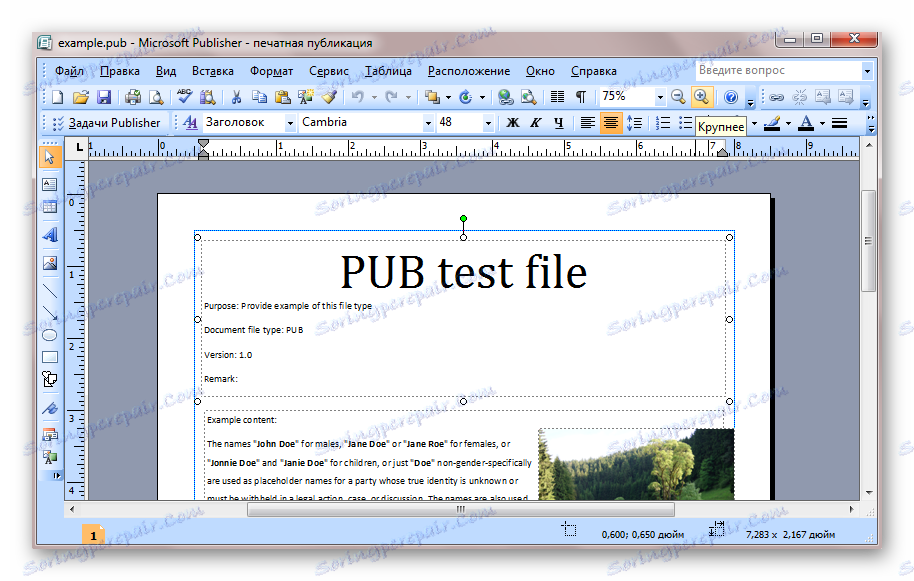Open the Заголовок style dropdown
This screenshot has width=914, height=581.
click(x=290, y=123)
